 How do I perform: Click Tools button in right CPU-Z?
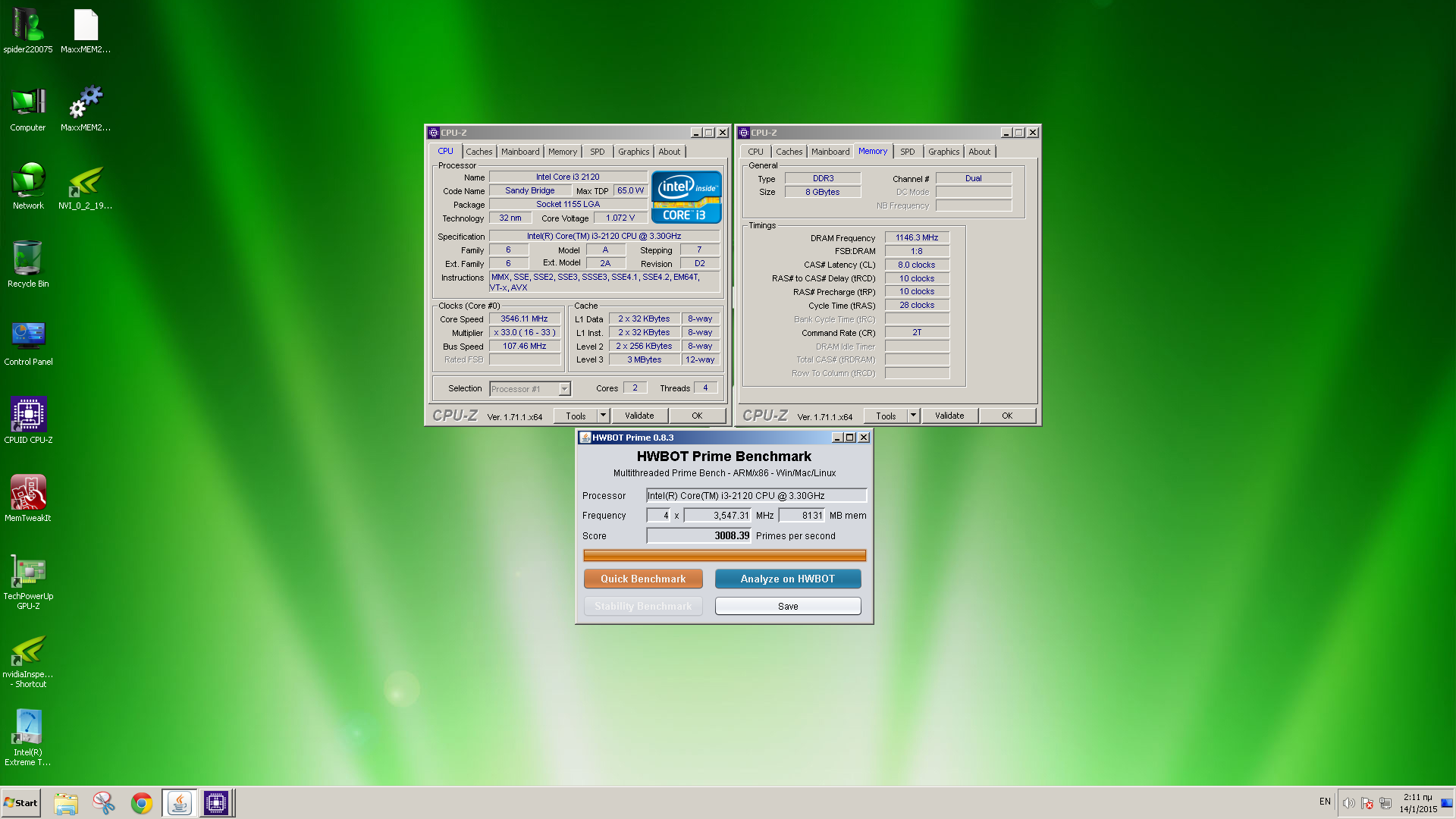point(886,416)
